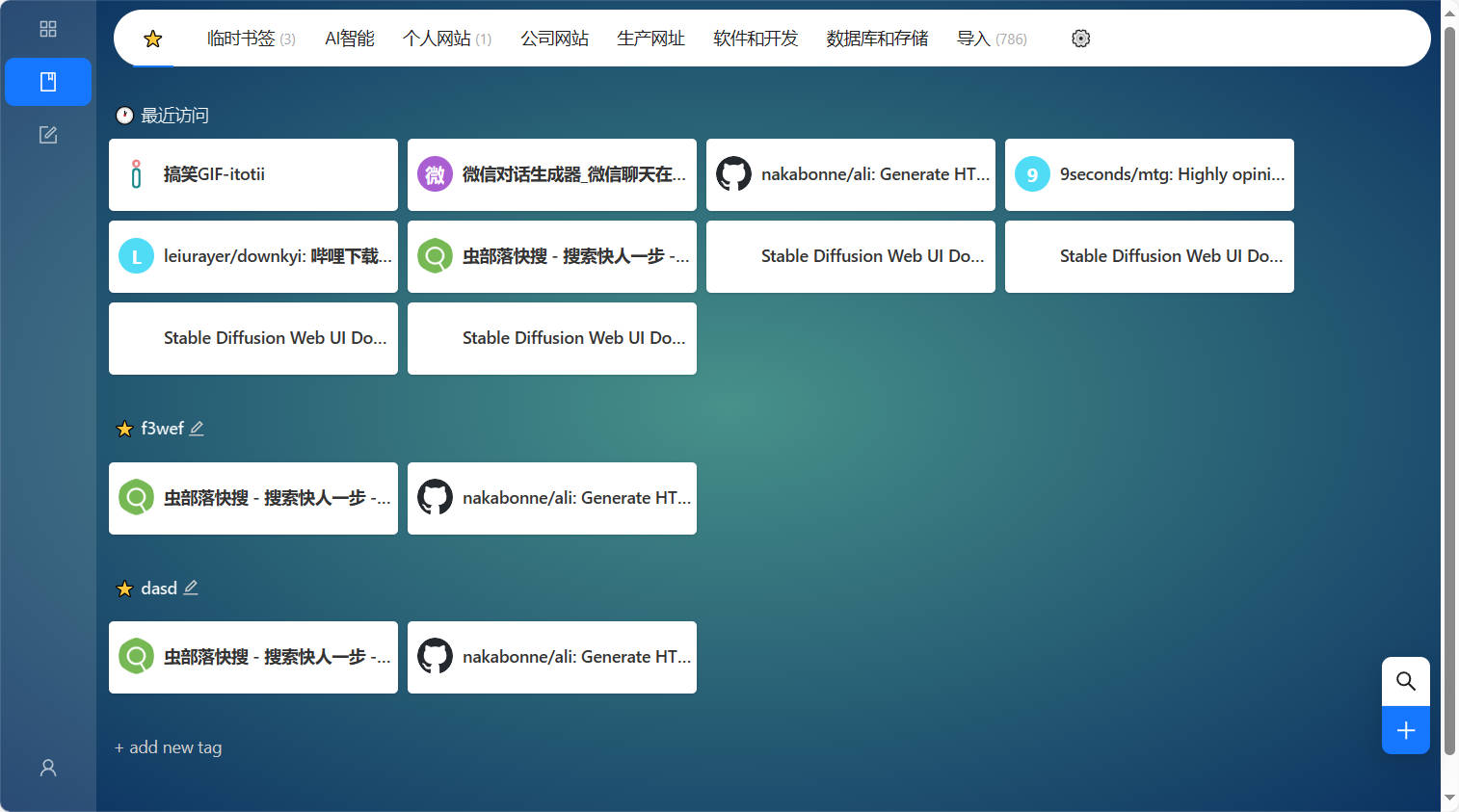
Task: Click the GitHub icon under dasd
Action: coord(435,657)
